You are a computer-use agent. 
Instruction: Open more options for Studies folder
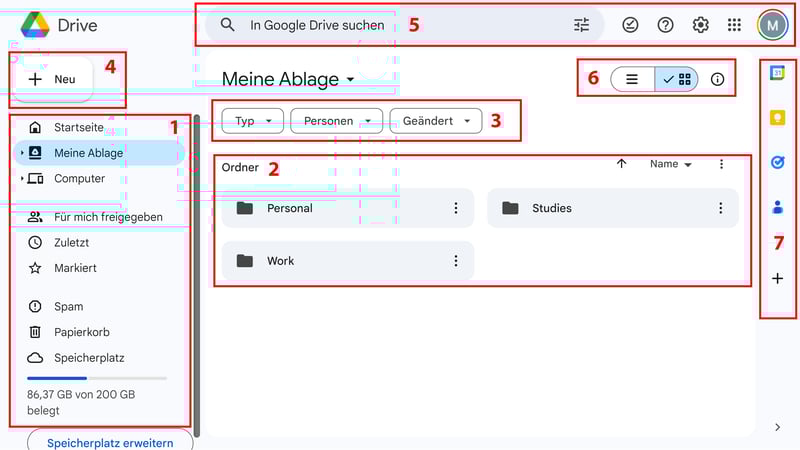pos(720,208)
